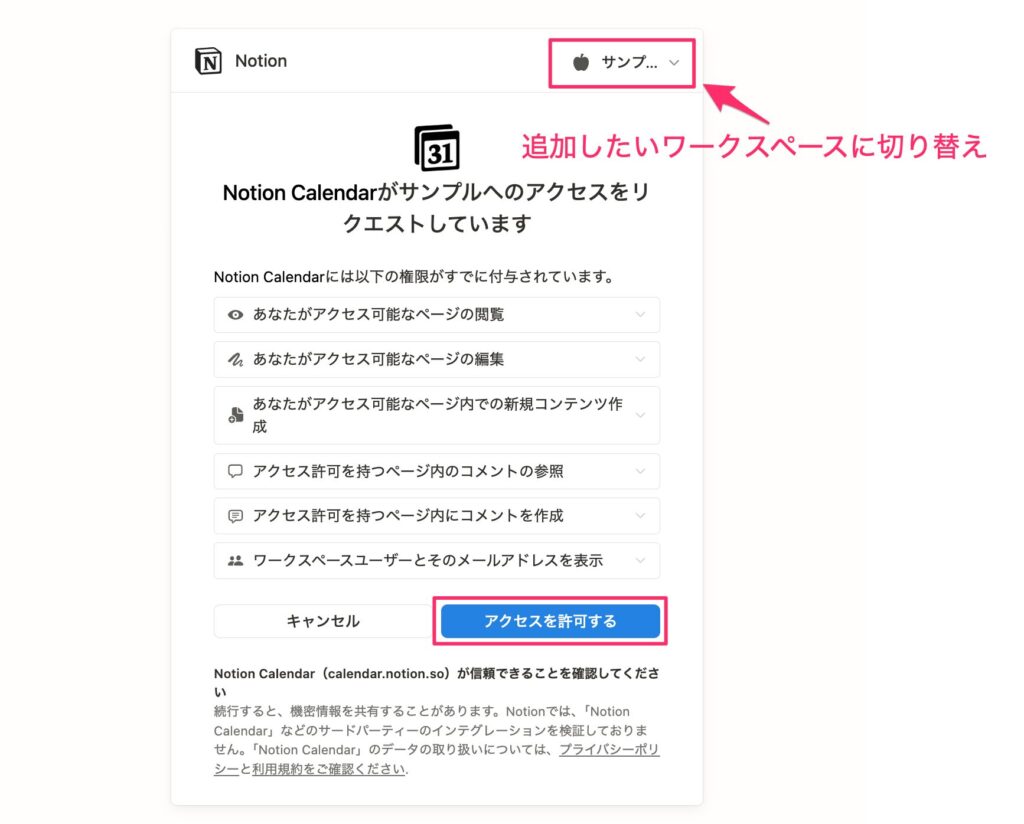Open the サンプ... workspace switcher dropdown
This screenshot has width=1024, height=824.
[622, 63]
